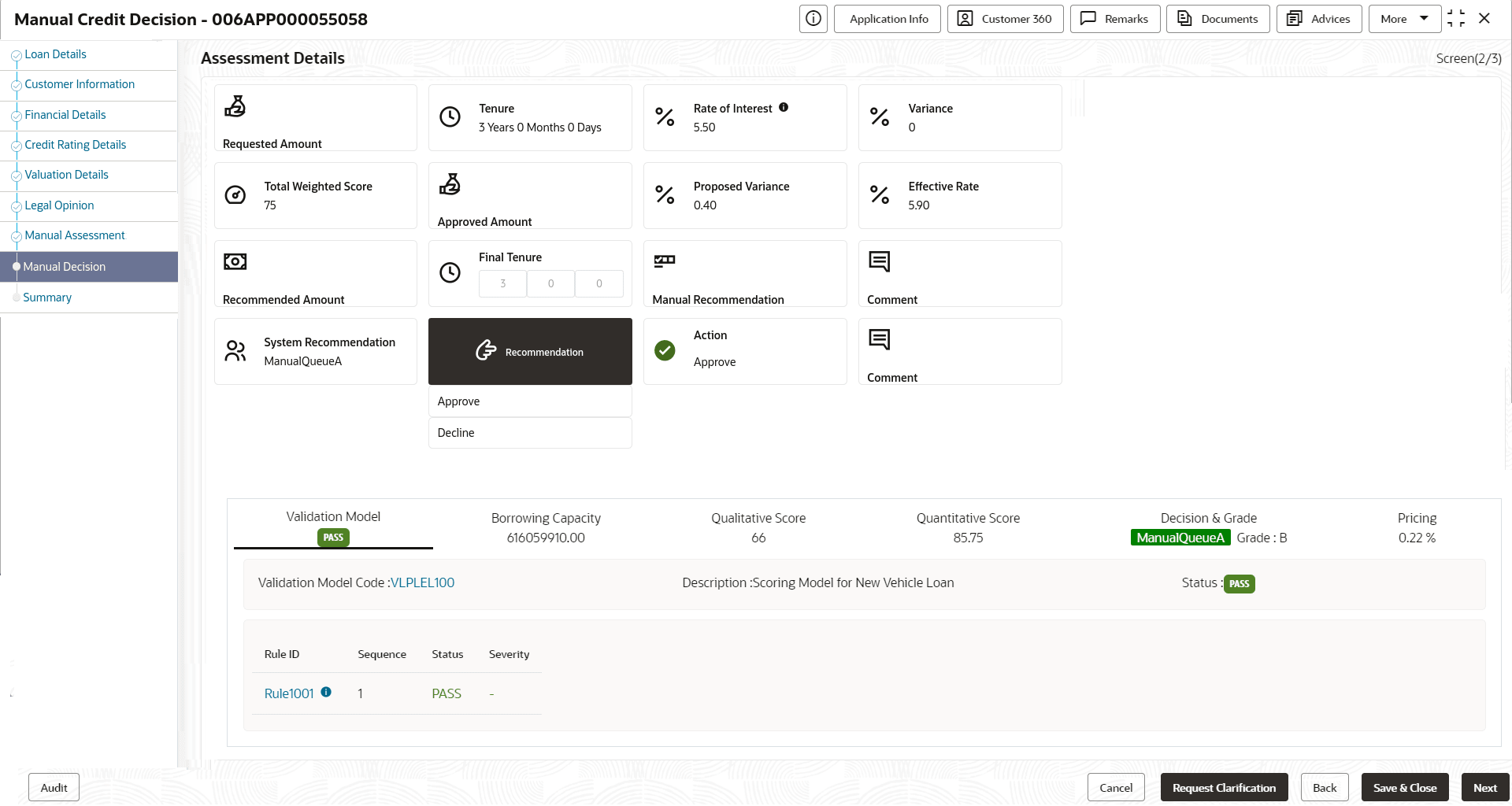Click the System Recommendation users icon
1512x806 pixels.
235,351
